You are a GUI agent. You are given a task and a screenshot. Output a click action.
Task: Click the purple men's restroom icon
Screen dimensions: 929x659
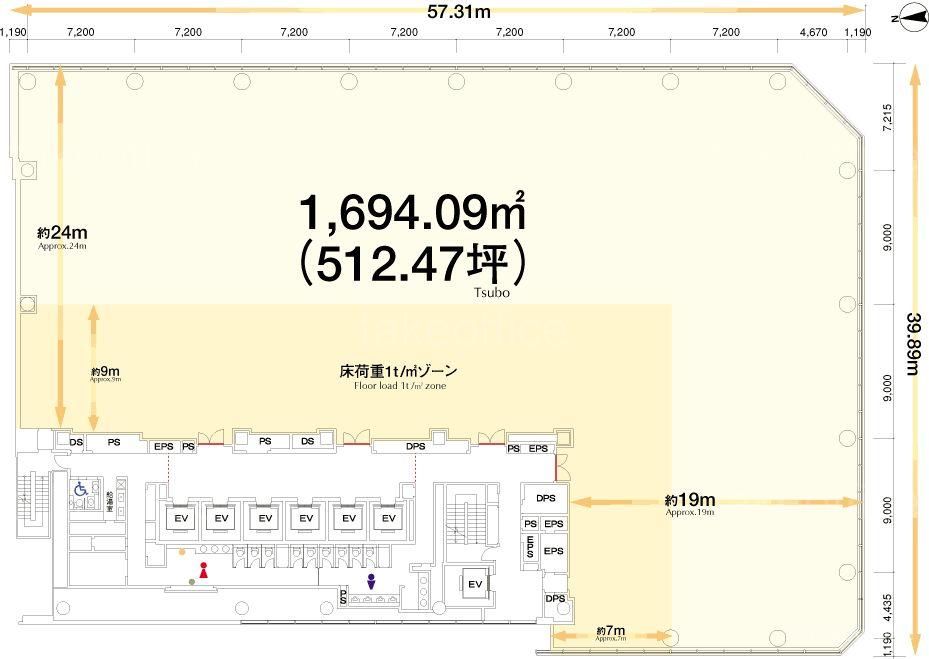pyautogui.click(x=371, y=580)
